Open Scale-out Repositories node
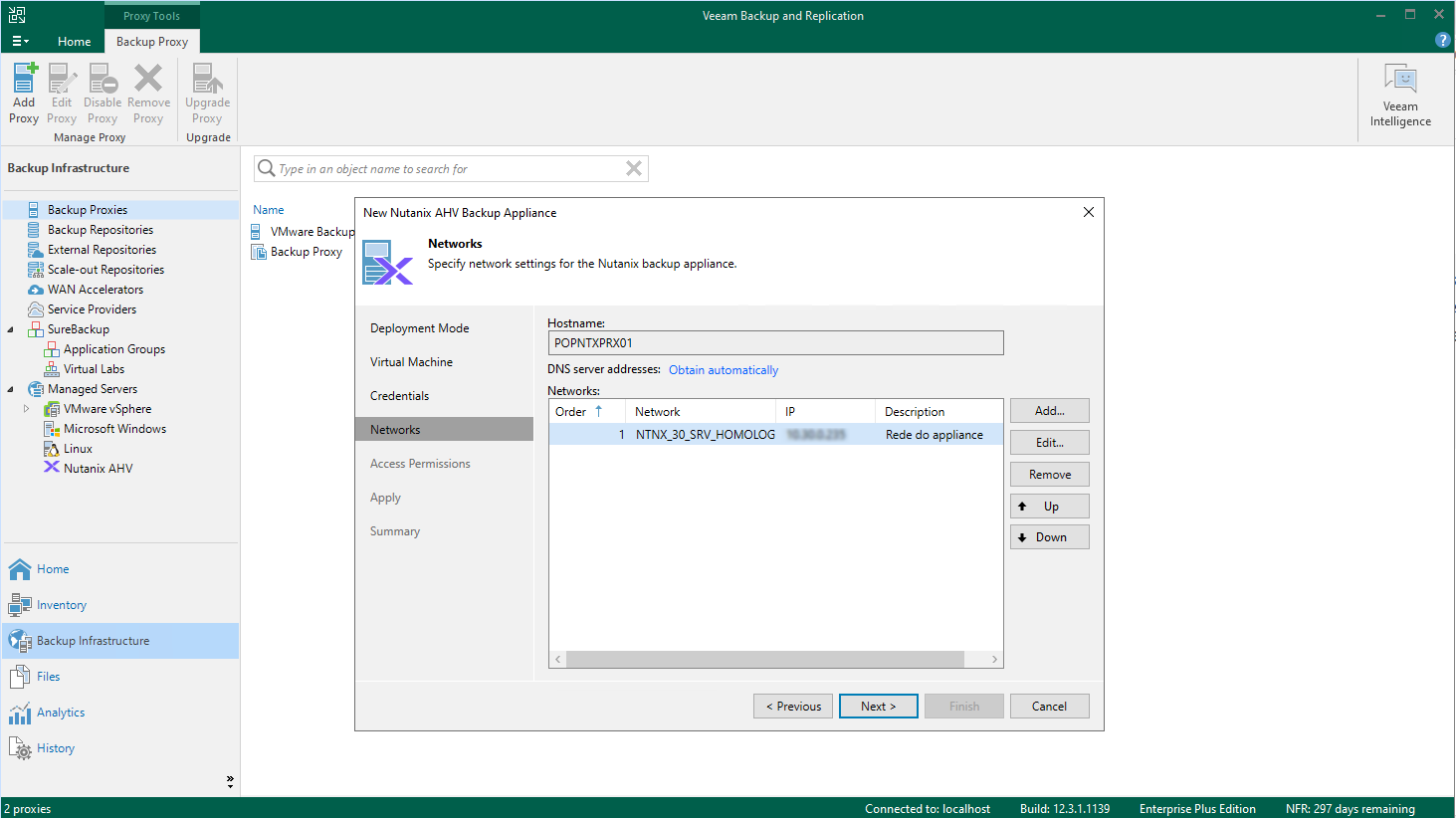 pyautogui.click(x=105, y=270)
